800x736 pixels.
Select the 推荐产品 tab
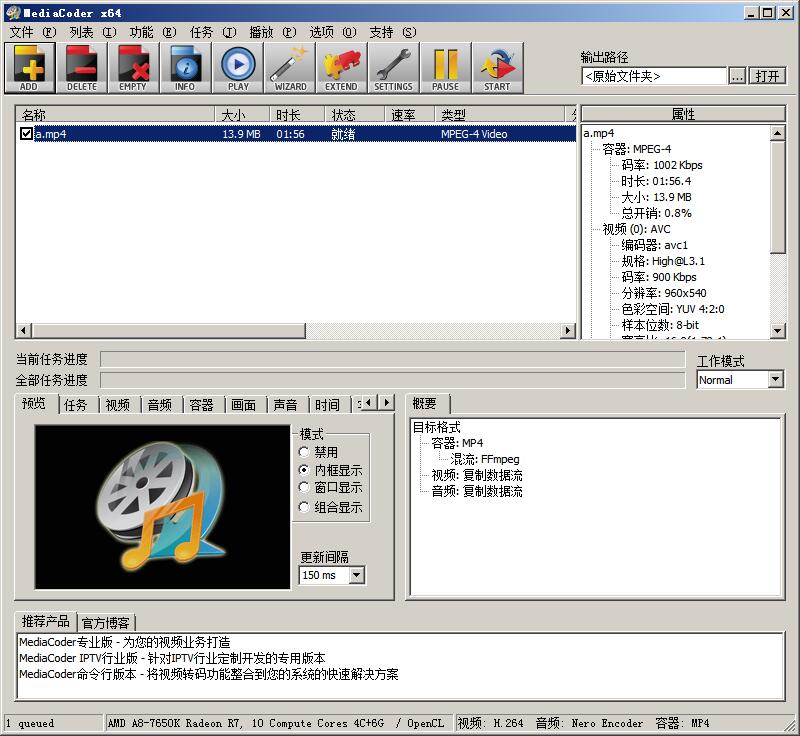tap(45, 621)
